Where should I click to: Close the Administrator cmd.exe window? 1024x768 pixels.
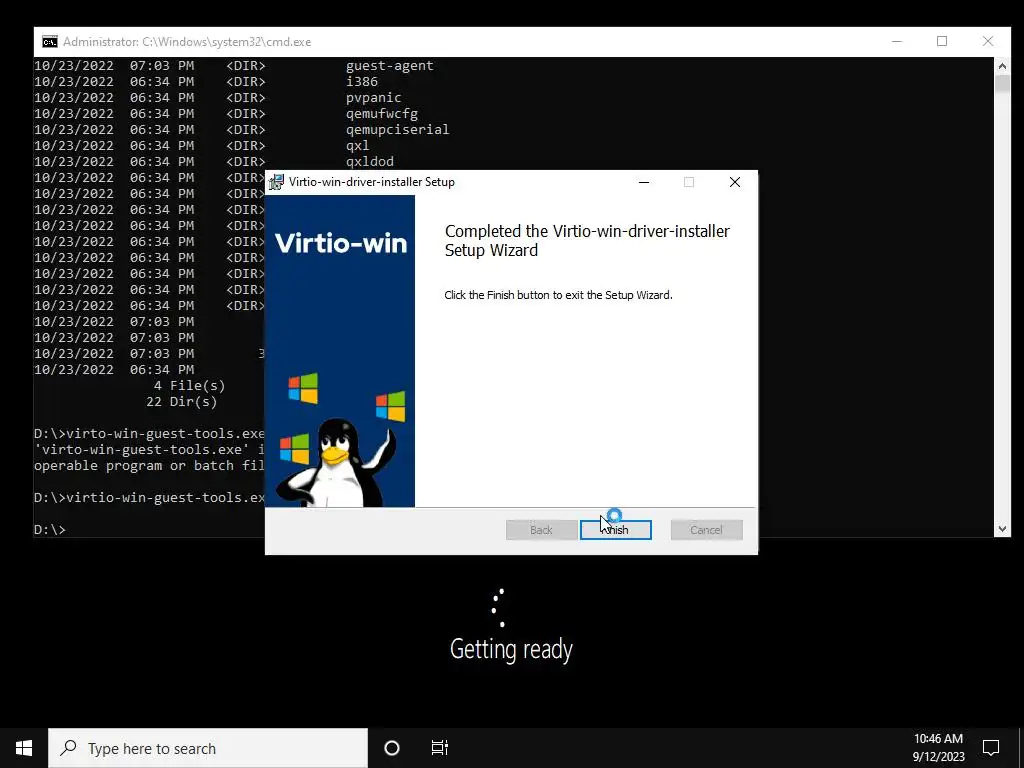[988, 41]
